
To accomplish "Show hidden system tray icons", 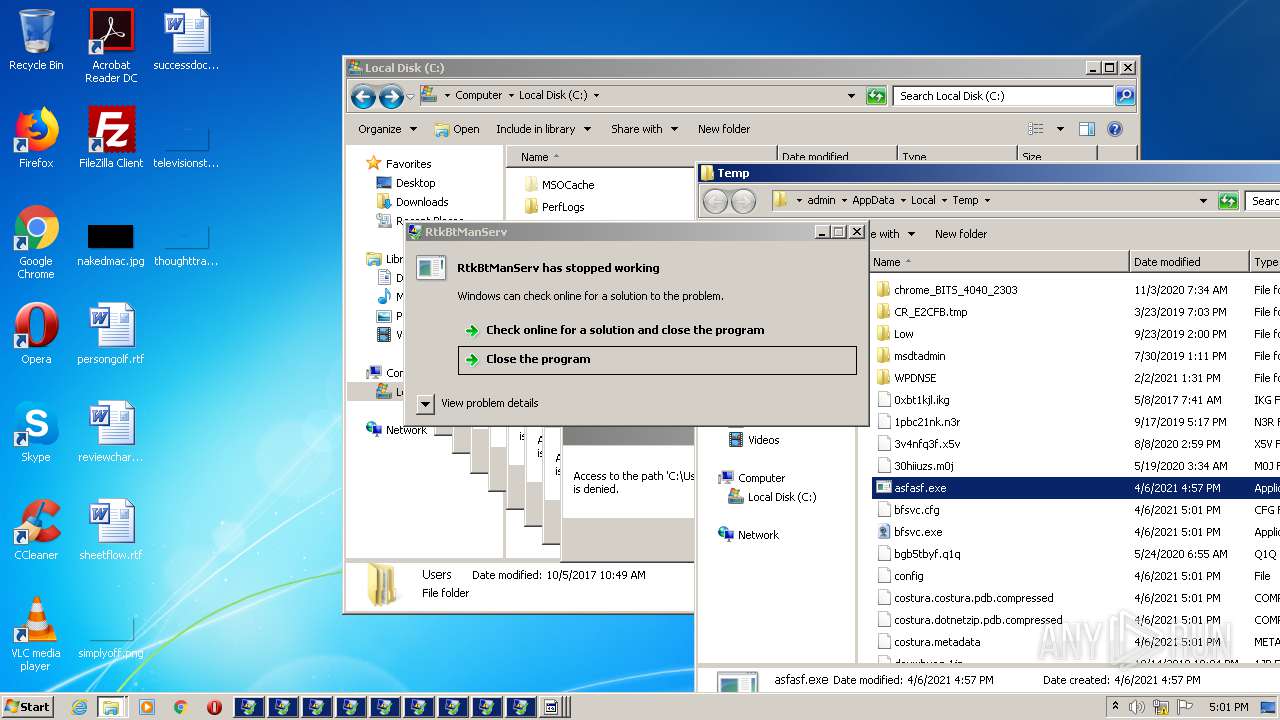I will click(x=1116, y=707).
